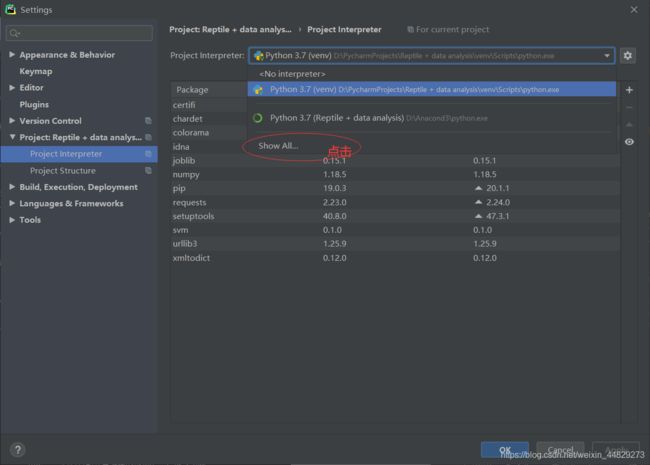Close the Settings dialog
This screenshot has width=650, height=465.
click(x=634, y=10)
